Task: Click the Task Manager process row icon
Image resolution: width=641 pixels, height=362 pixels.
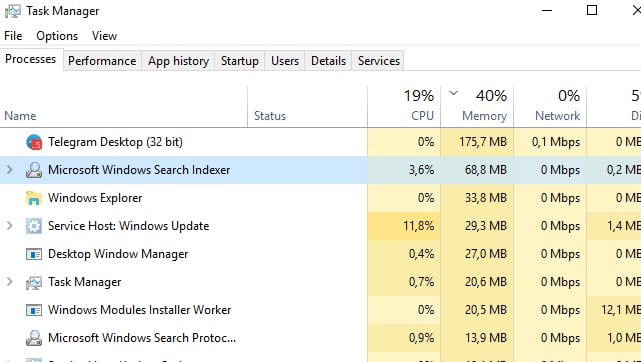Action: [34, 282]
